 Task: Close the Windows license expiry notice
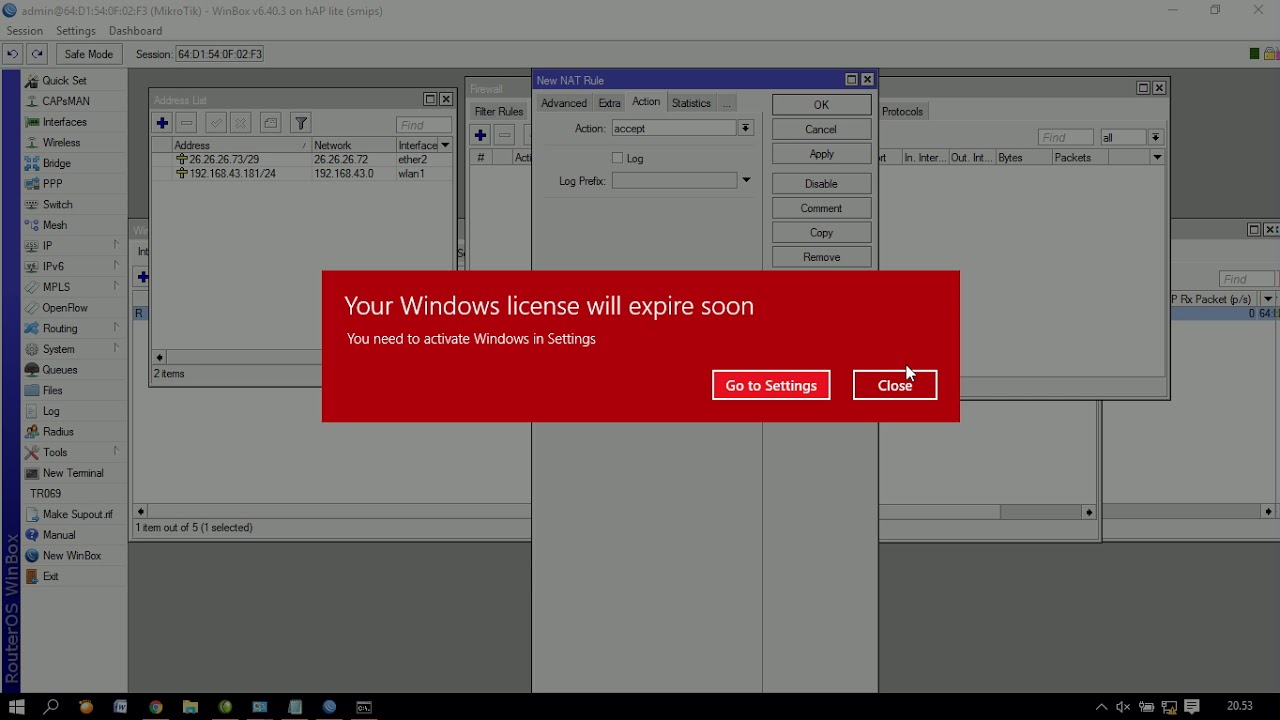[x=895, y=385]
